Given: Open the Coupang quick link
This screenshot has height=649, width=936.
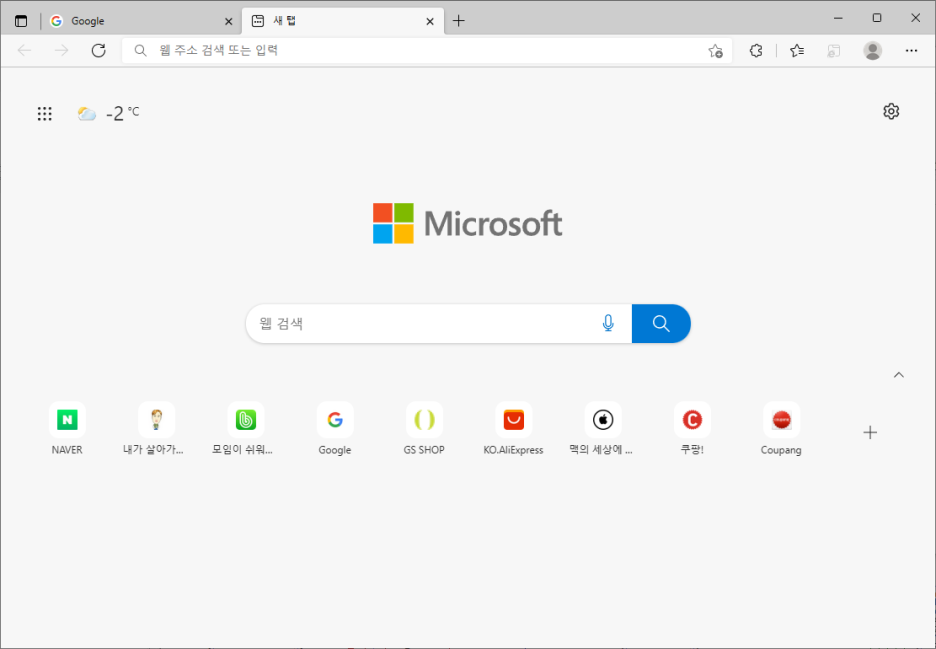Looking at the screenshot, I should pyautogui.click(x=781, y=429).
